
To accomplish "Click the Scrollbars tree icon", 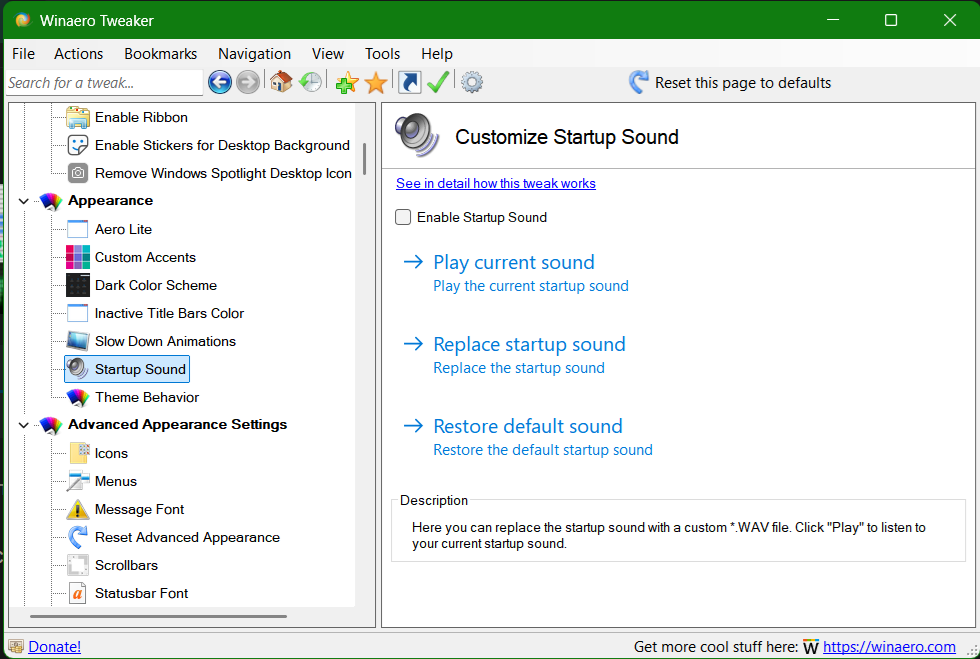I will tap(78, 565).
